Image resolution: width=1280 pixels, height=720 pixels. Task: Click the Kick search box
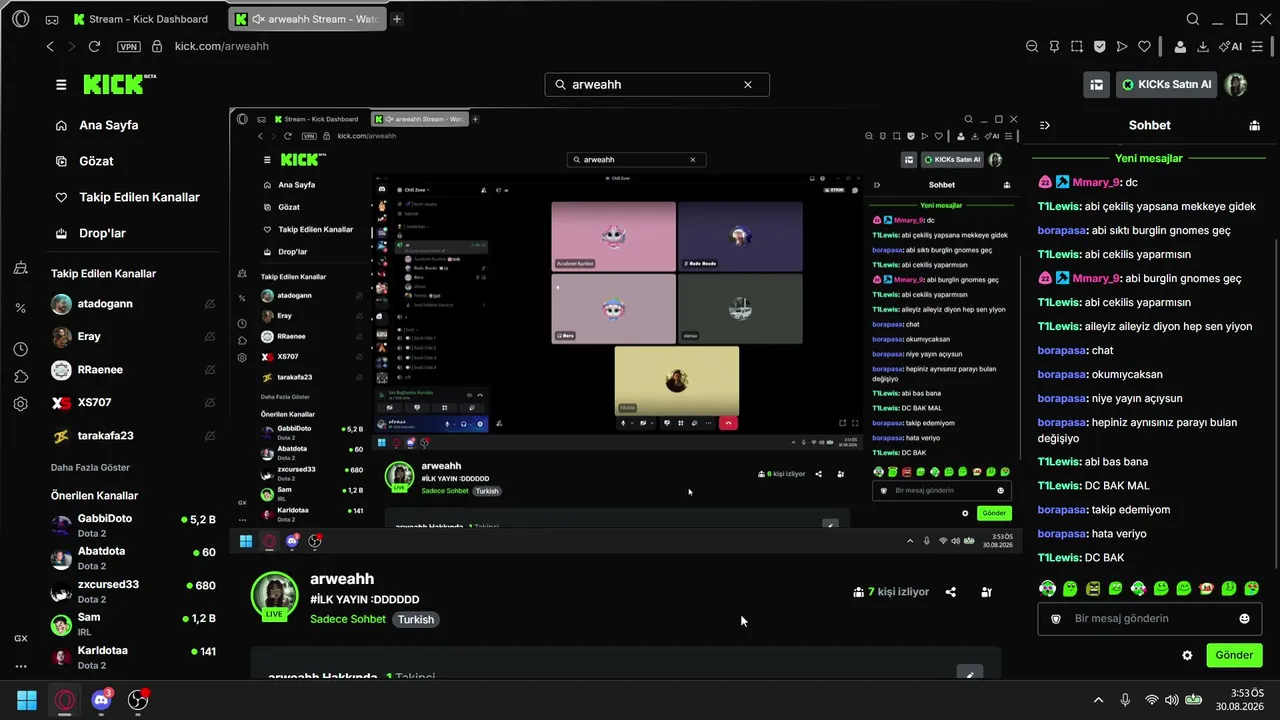[657, 85]
